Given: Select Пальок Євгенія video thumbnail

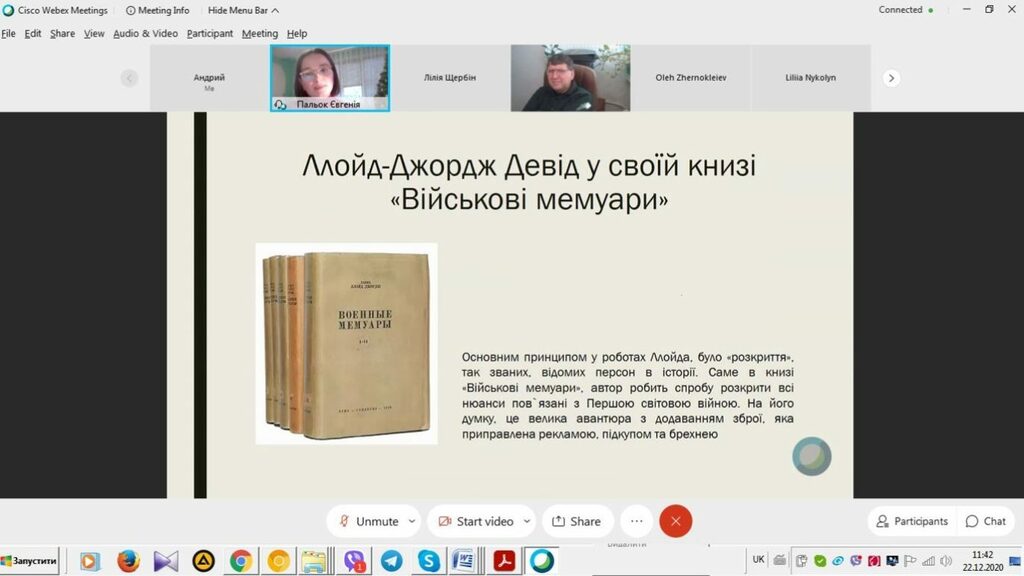Looking at the screenshot, I should tap(330, 77).
